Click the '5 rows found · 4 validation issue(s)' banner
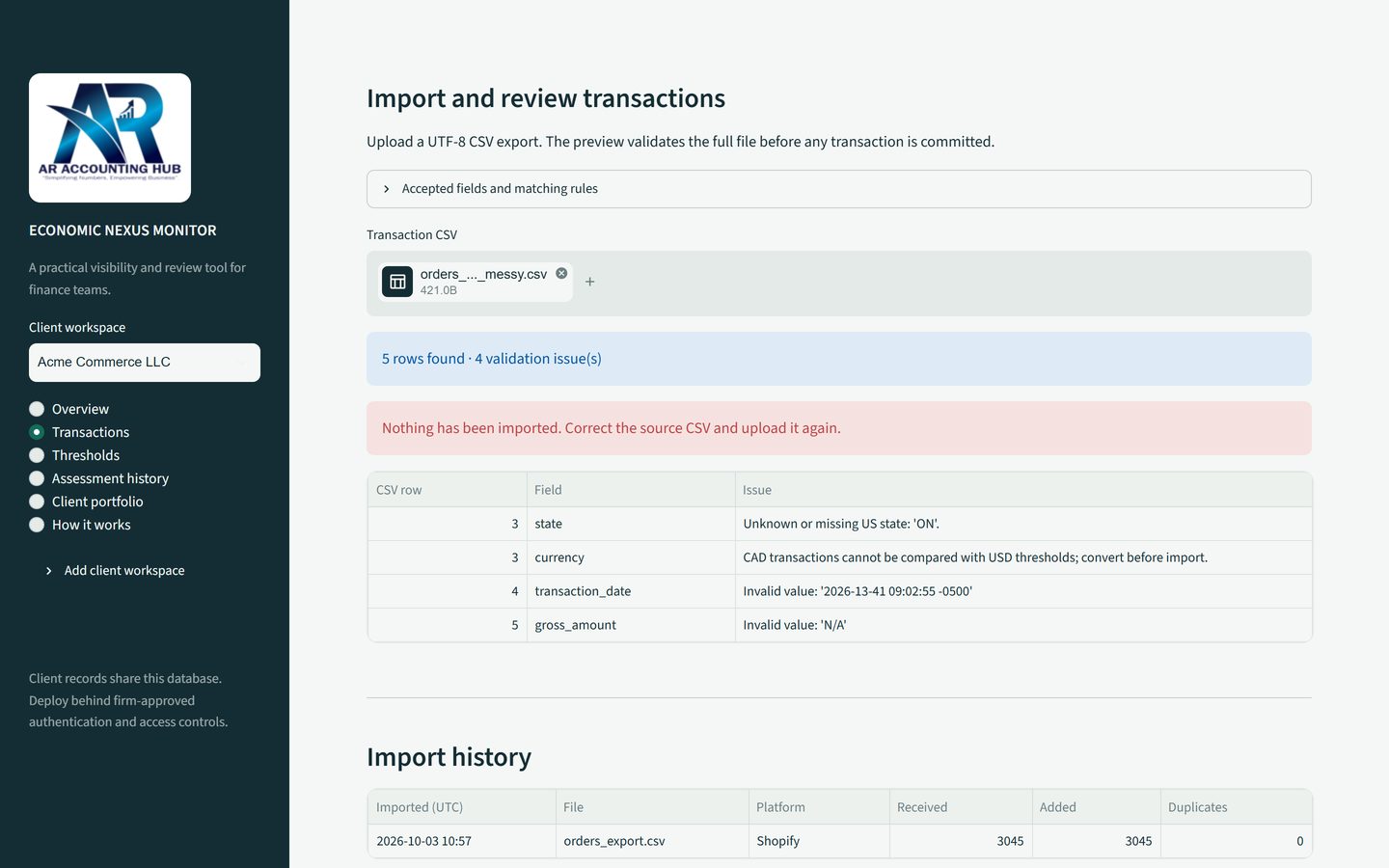Viewport: 1389px width, 868px height. pos(839,359)
